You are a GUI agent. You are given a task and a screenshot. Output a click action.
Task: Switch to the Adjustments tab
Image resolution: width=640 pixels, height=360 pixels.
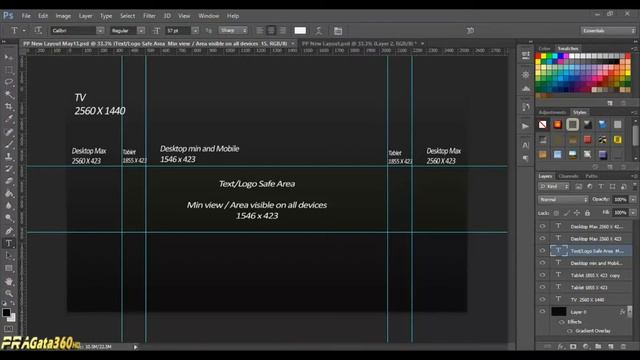(552, 112)
